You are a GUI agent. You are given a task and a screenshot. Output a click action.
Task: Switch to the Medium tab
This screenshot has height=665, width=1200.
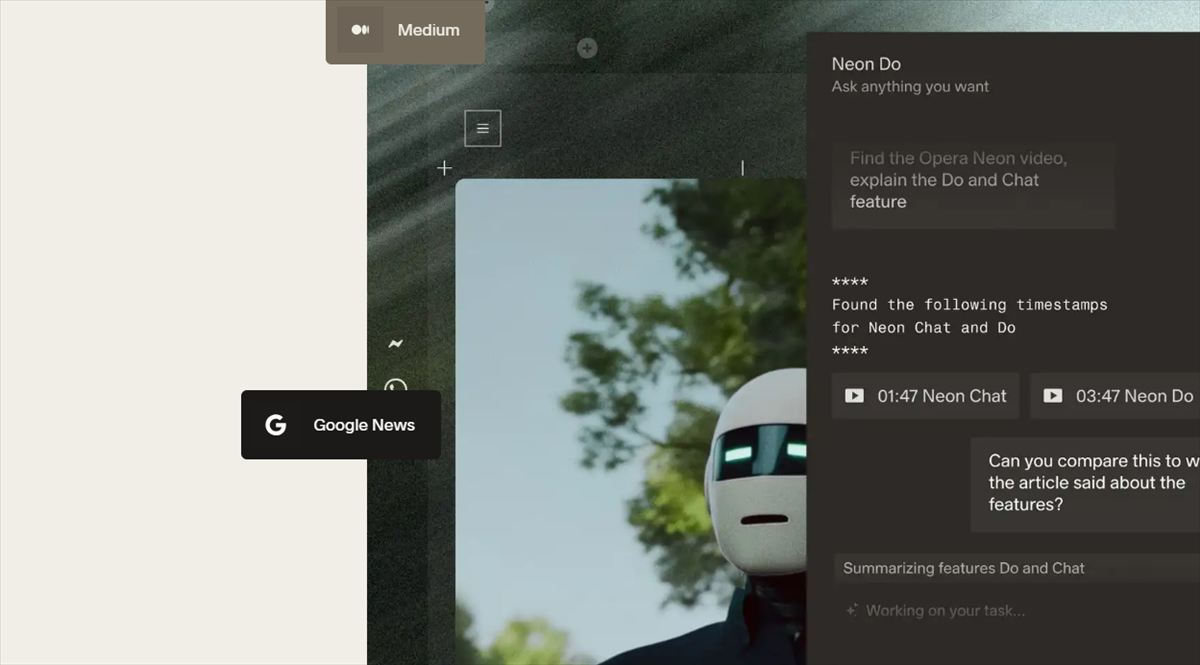tap(428, 30)
